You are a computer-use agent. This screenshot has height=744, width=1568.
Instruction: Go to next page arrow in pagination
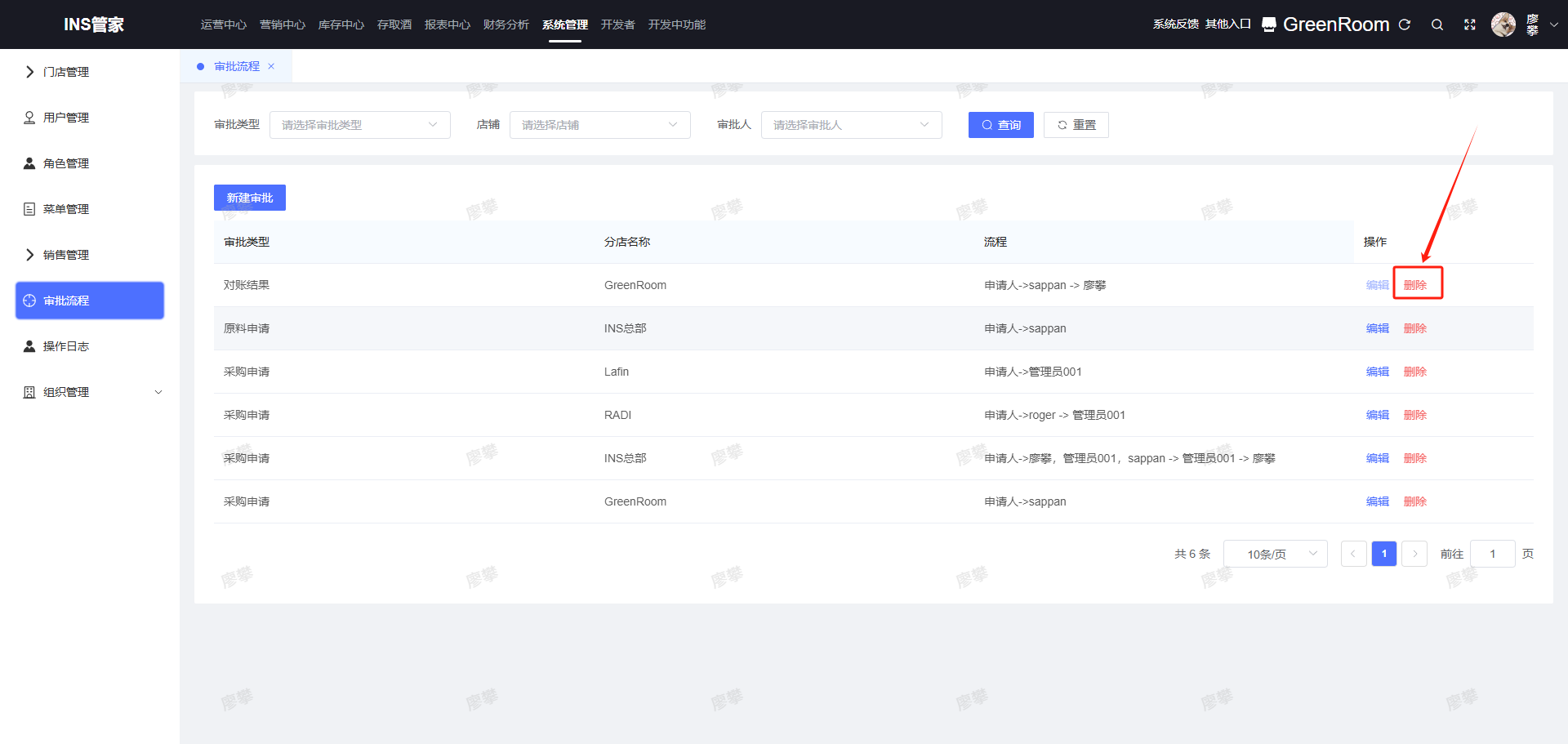point(1414,554)
